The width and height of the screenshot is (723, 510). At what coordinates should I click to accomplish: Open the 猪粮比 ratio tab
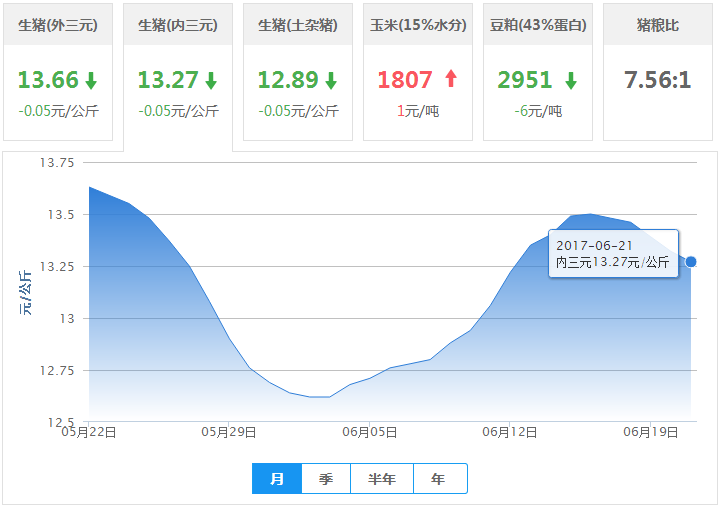tap(657, 25)
